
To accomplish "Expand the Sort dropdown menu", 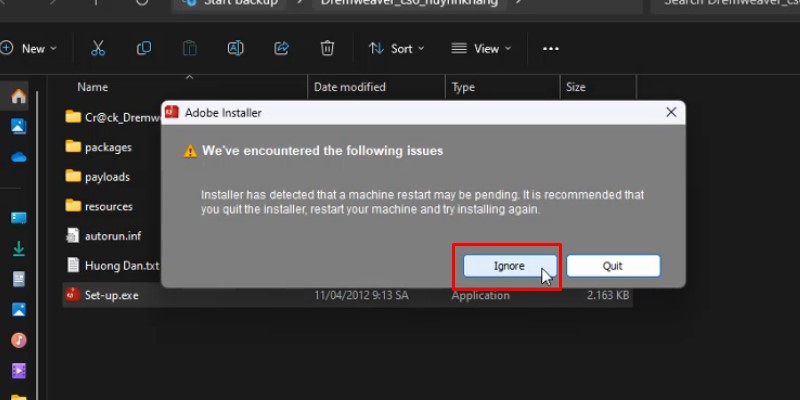I will pos(396,48).
